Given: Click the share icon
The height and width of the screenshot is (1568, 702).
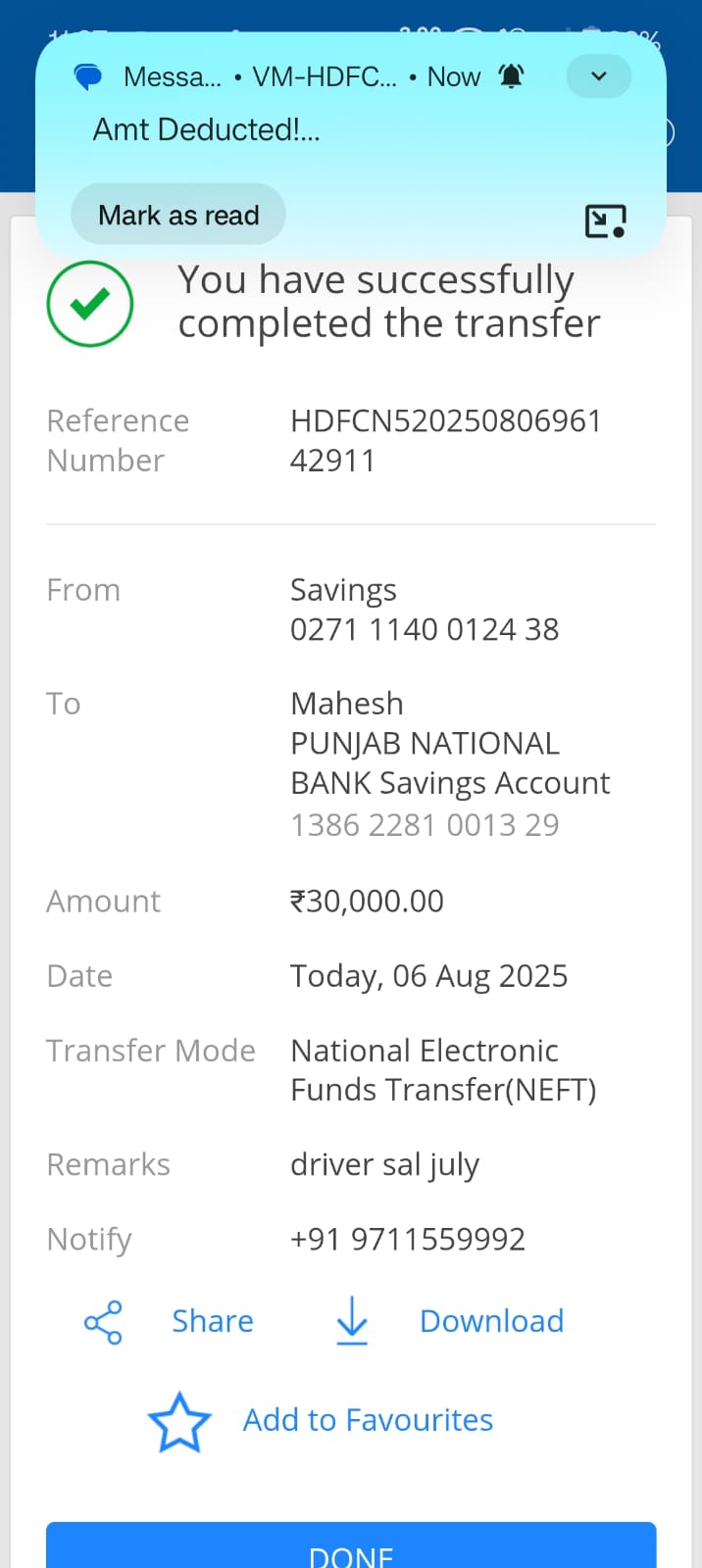Looking at the screenshot, I should pyautogui.click(x=103, y=1322).
